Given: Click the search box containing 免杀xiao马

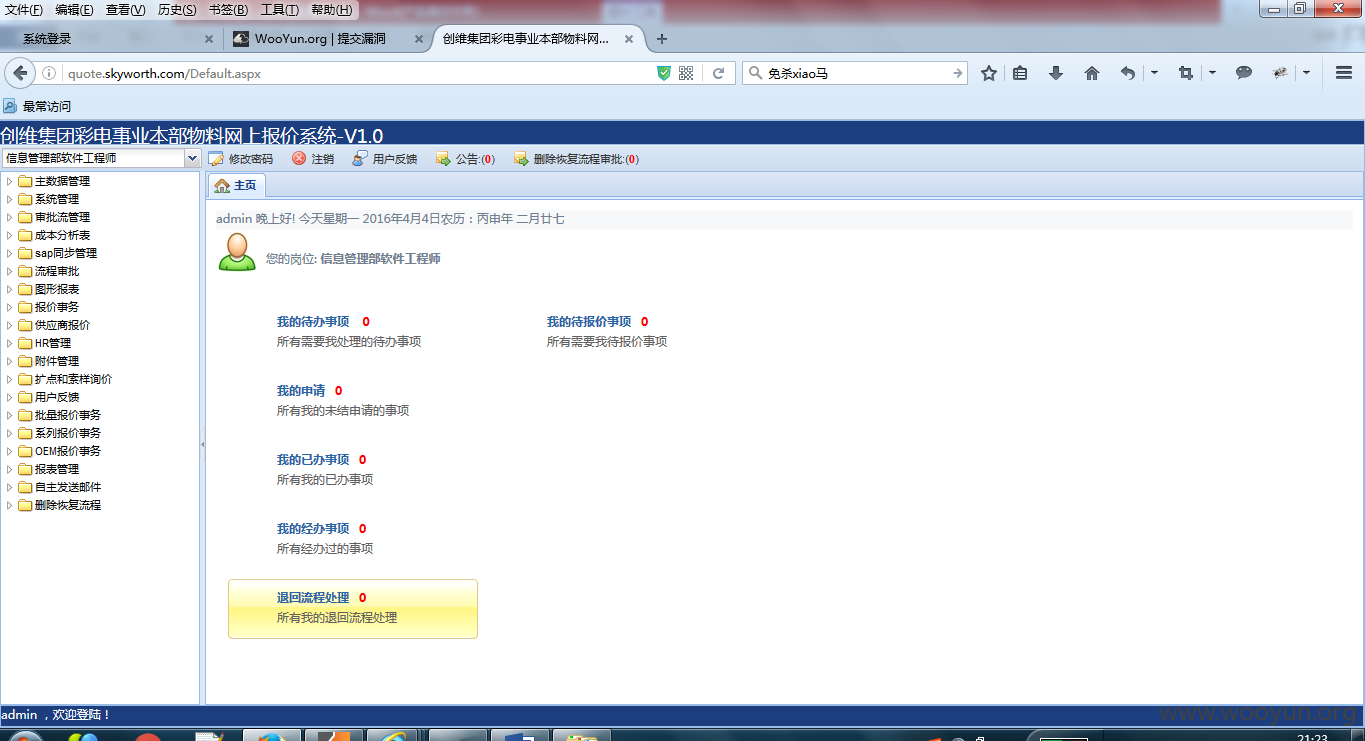Looking at the screenshot, I should click(855, 73).
